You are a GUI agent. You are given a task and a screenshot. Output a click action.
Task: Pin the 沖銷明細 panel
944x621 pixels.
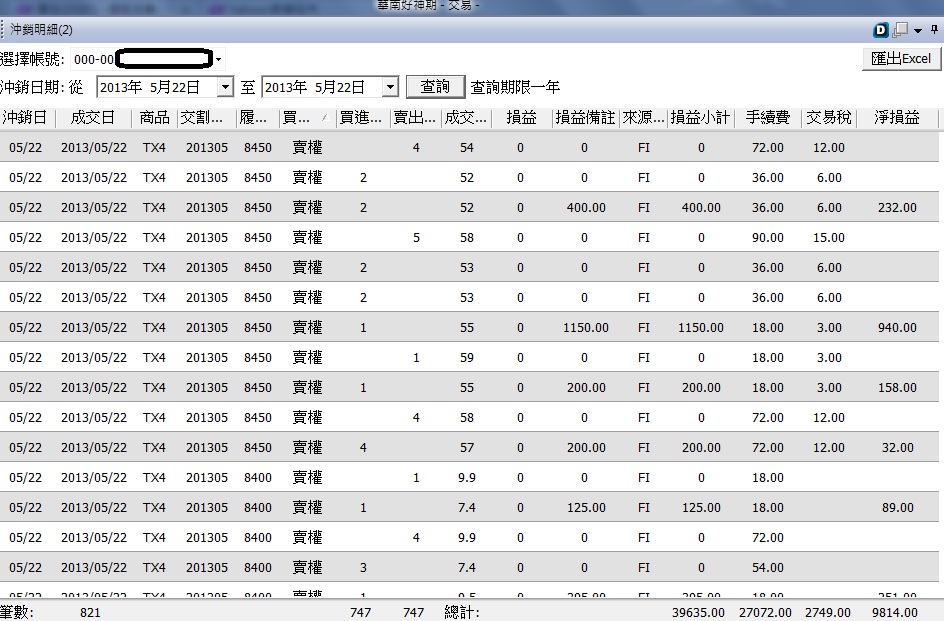pyautogui.click(x=934, y=30)
